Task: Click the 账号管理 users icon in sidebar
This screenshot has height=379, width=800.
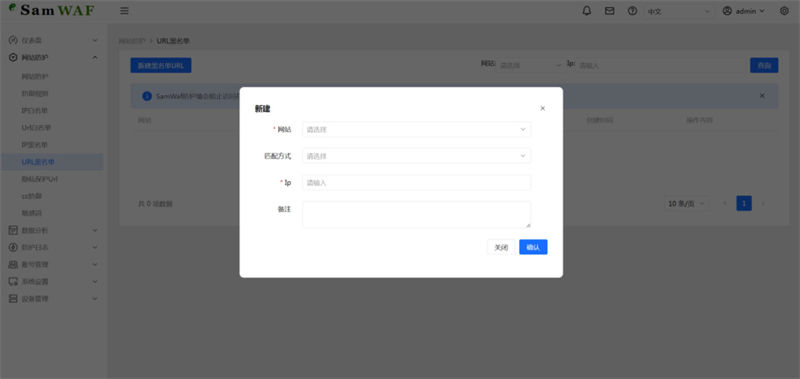Action: point(13,265)
